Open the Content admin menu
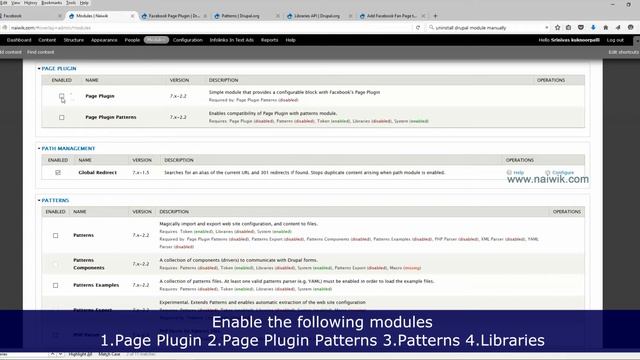Screen dimensions: 640x360 pyautogui.click(x=47, y=40)
